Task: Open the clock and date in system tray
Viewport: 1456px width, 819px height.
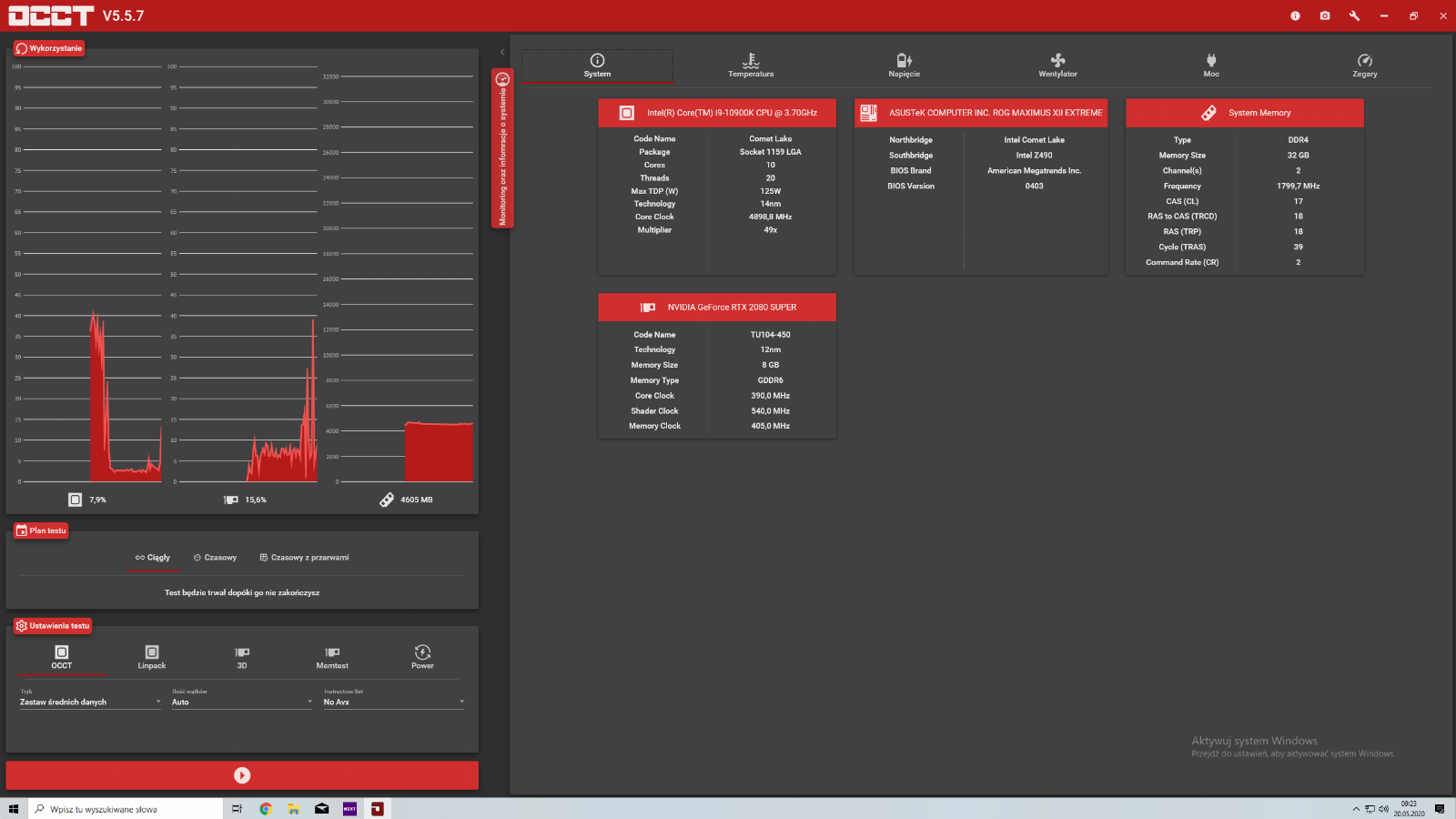Action: [x=1409, y=809]
